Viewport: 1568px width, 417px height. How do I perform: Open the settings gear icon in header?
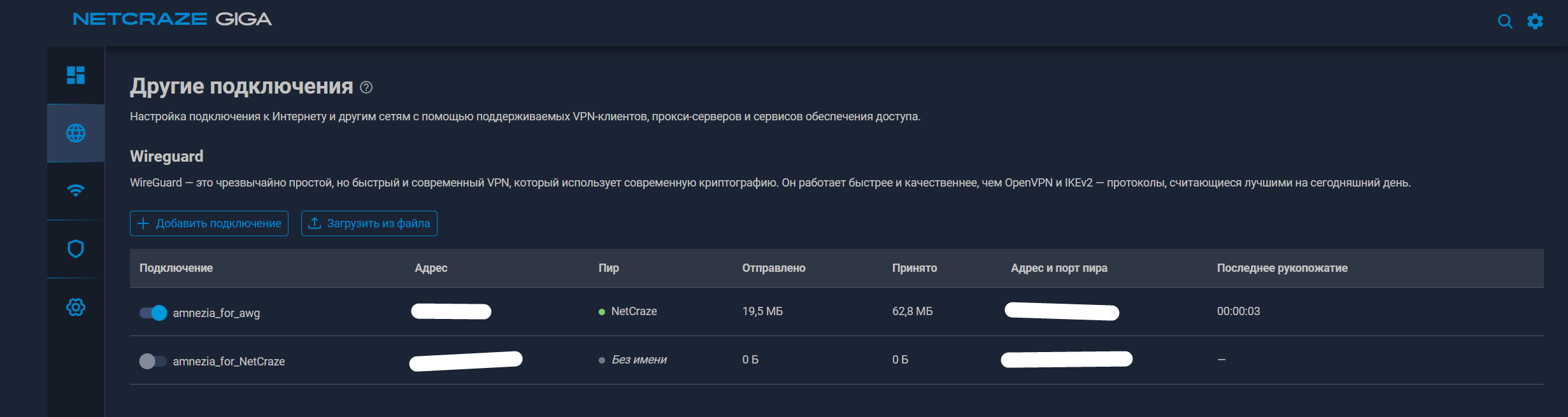[1536, 22]
